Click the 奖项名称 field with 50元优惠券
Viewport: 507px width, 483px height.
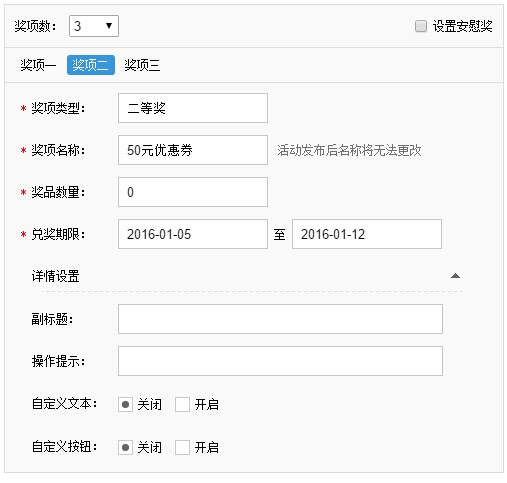pyautogui.click(x=193, y=150)
